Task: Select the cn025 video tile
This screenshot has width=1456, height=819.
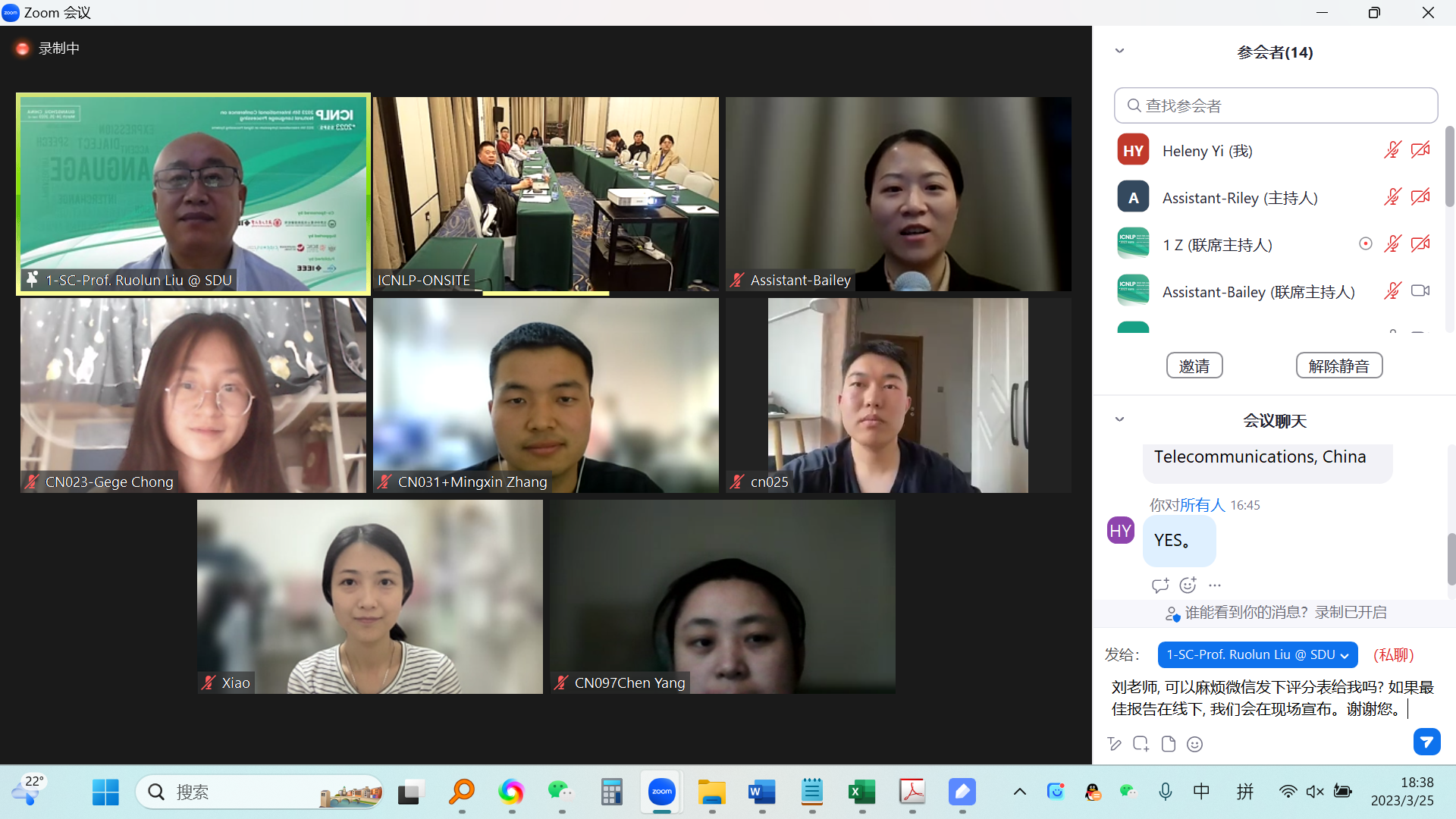Action: click(899, 395)
